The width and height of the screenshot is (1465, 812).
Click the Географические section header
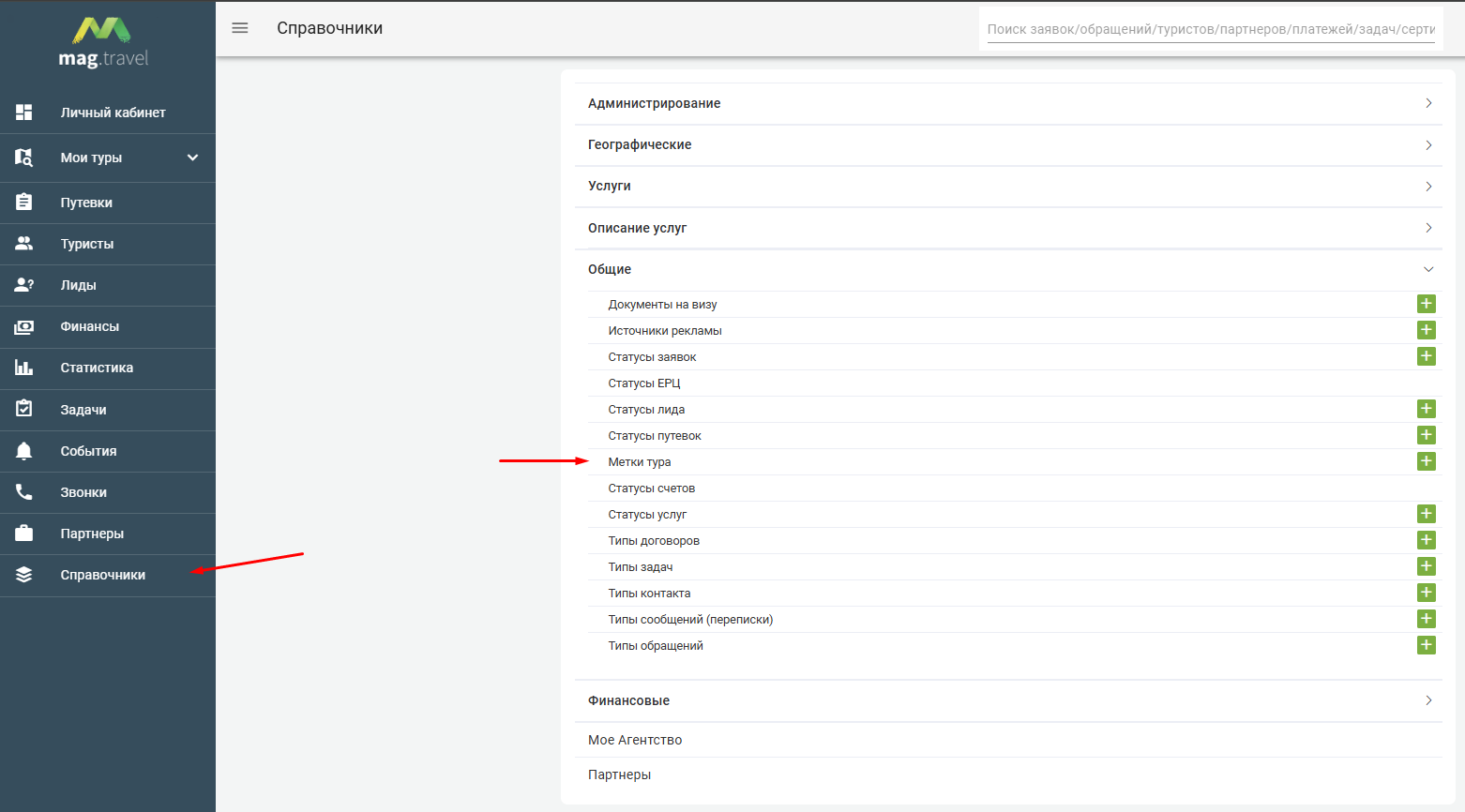[x=1008, y=145]
